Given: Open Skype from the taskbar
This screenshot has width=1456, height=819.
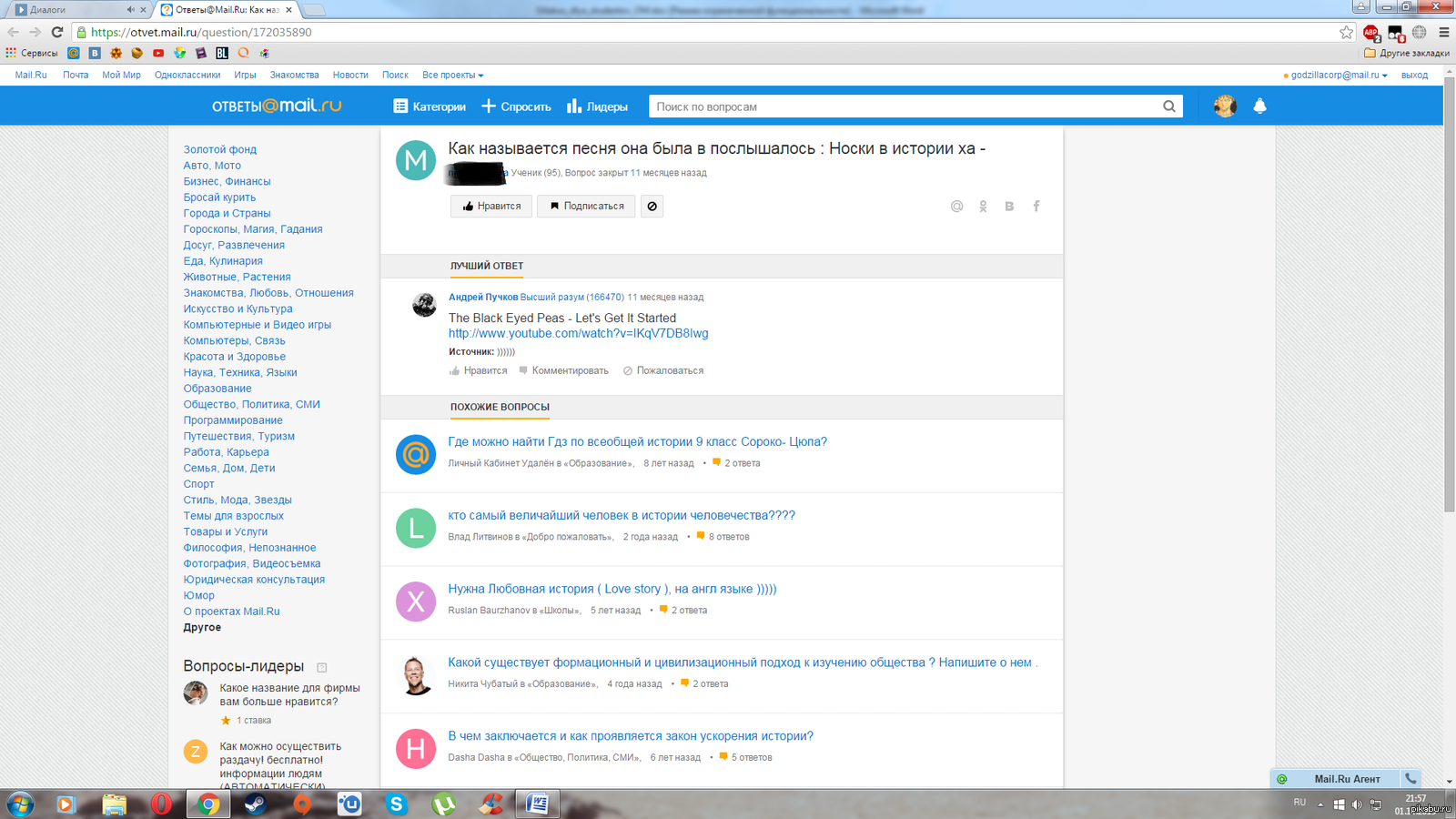Looking at the screenshot, I should [x=396, y=804].
